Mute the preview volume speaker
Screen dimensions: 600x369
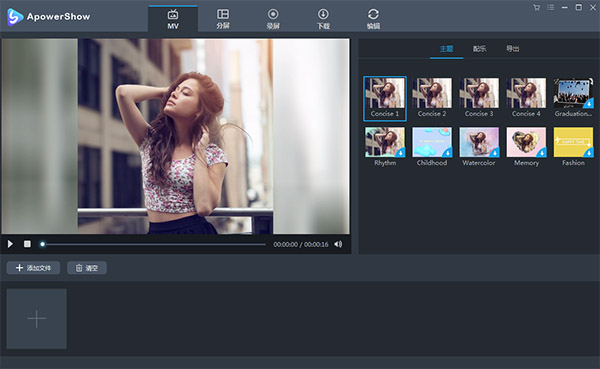tap(338, 244)
